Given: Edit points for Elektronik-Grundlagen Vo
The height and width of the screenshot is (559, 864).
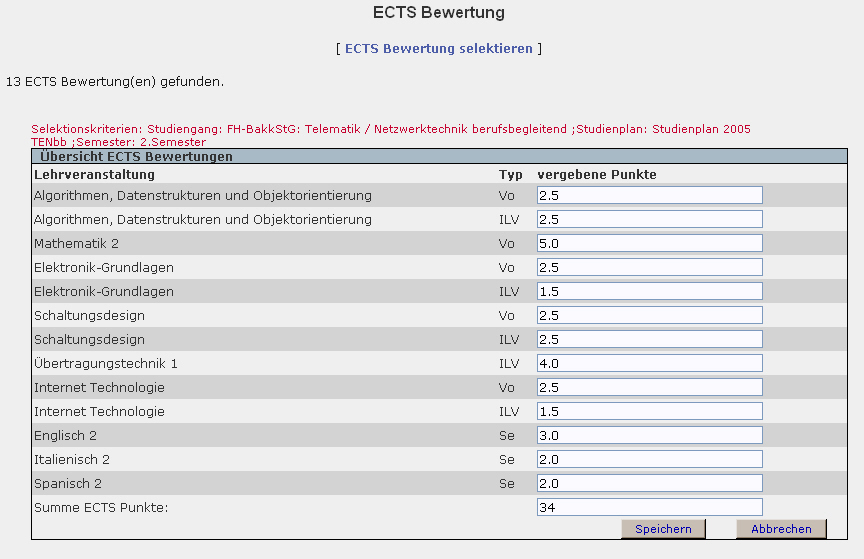Looking at the screenshot, I should 650,267.
